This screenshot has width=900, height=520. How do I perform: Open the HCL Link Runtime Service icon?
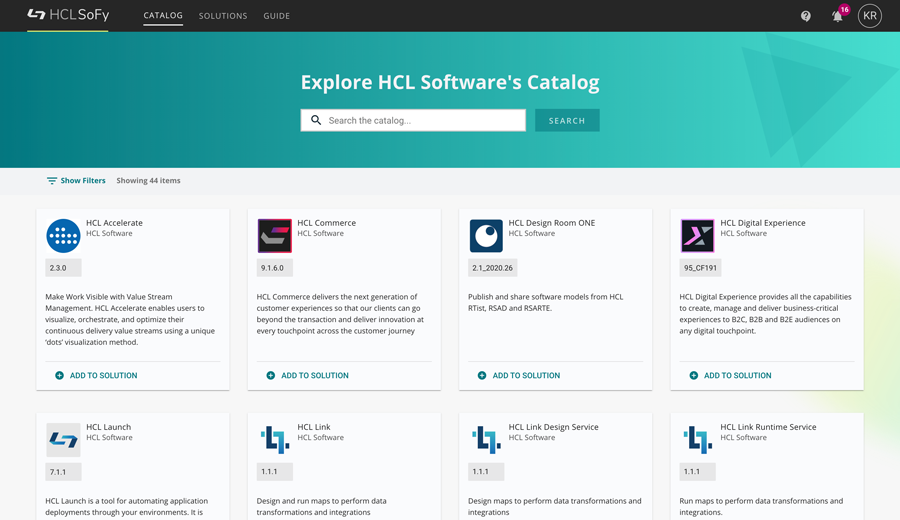coord(697,440)
